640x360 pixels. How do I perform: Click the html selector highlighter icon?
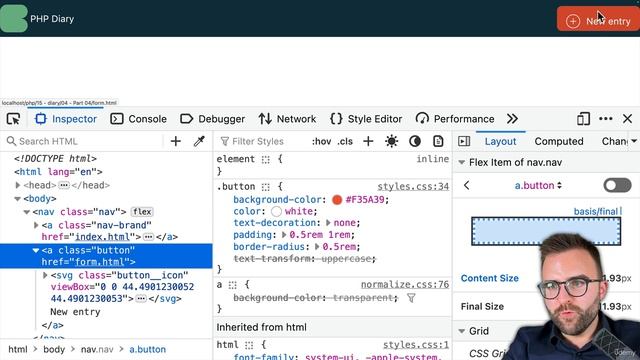(x=249, y=345)
